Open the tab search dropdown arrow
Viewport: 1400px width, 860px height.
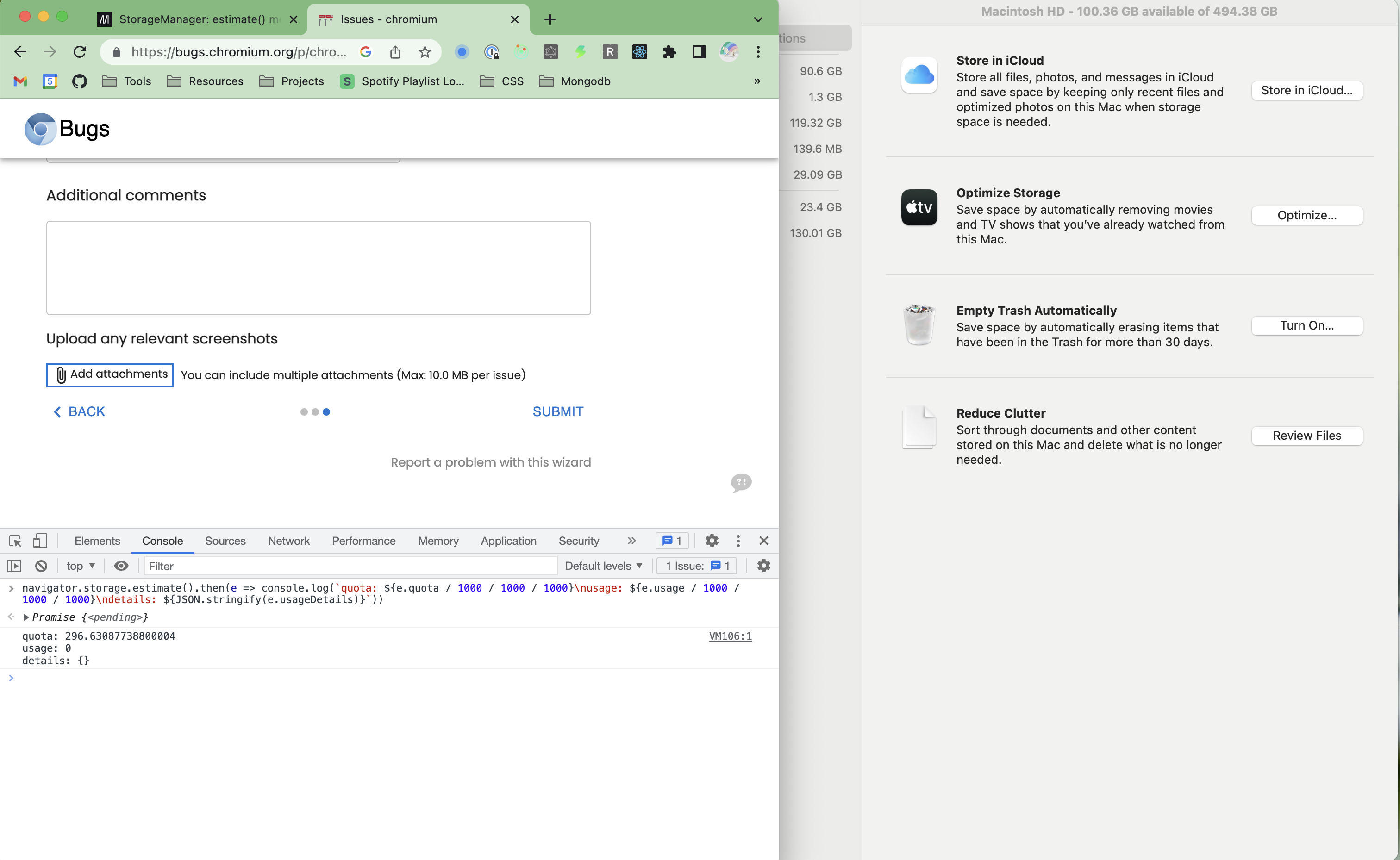[758, 19]
